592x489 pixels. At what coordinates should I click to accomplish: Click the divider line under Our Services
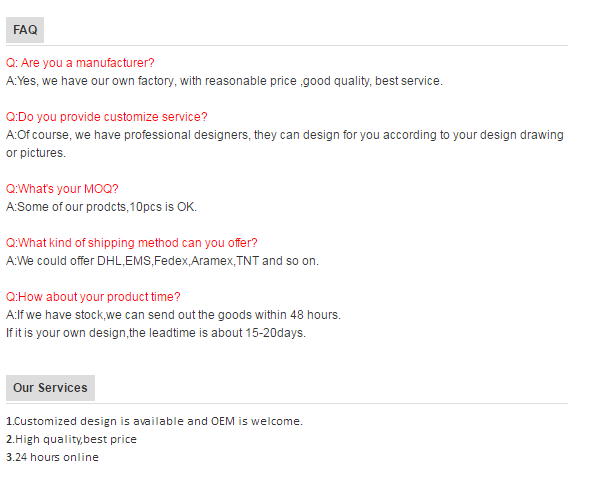pos(287,403)
